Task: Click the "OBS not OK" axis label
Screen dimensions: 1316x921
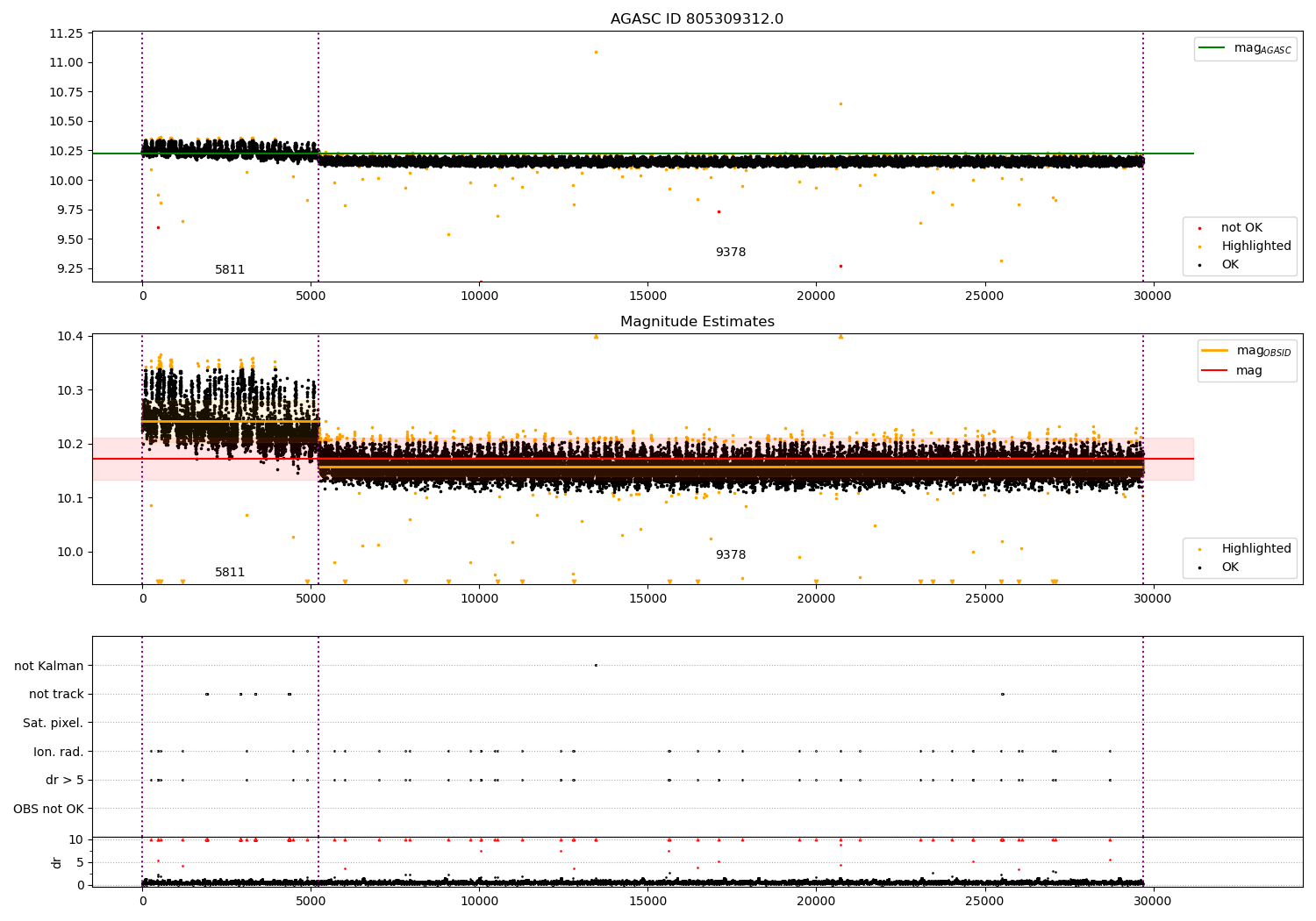Action: click(48, 809)
